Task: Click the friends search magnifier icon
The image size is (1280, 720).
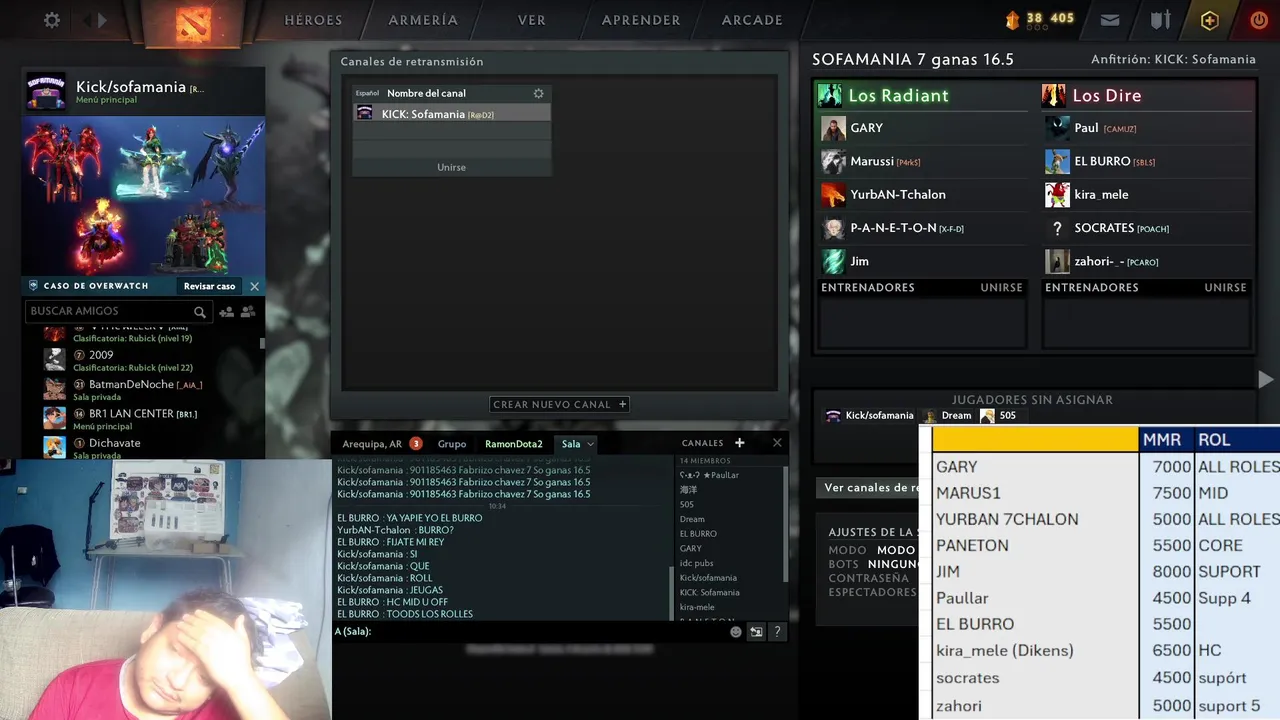Action: [200, 312]
